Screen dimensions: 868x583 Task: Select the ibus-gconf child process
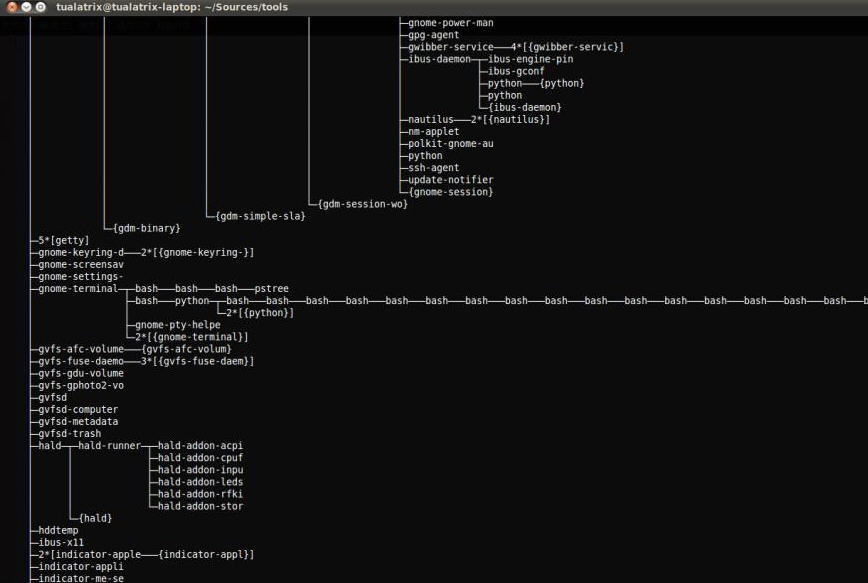click(516, 71)
